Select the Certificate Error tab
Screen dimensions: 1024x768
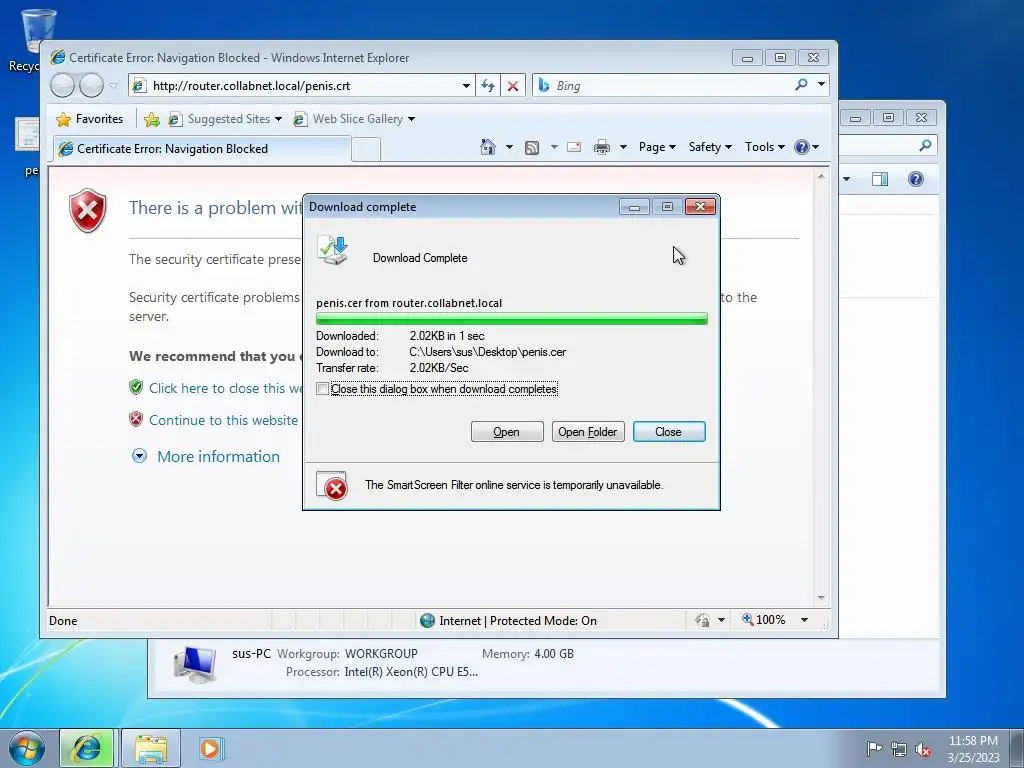click(x=201, y=149)
